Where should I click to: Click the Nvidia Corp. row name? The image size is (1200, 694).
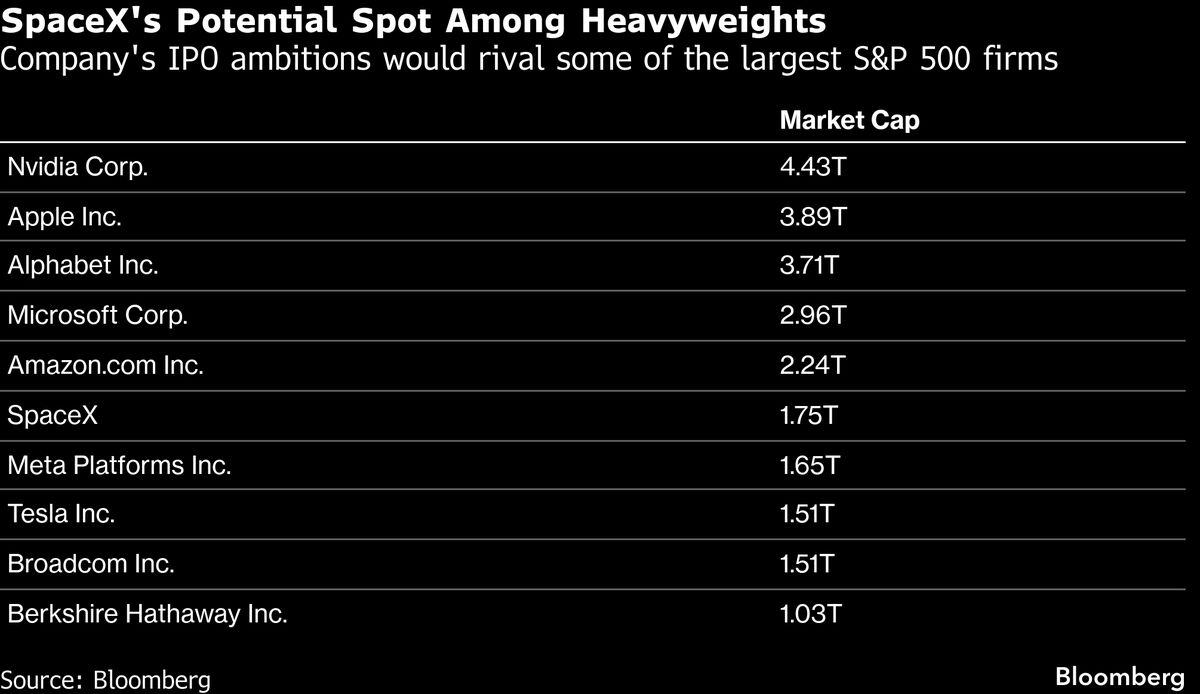point(77,168)
